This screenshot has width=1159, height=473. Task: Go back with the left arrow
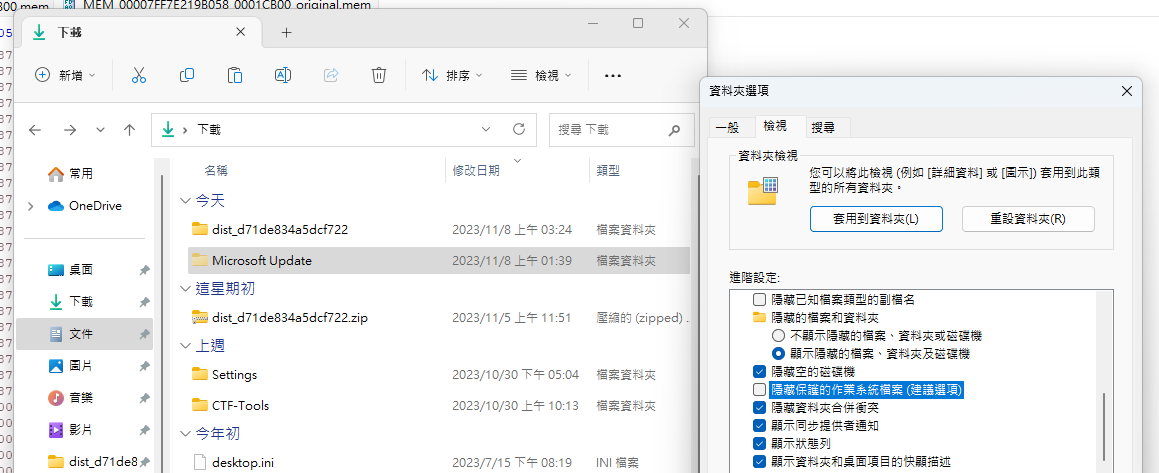[x=35, y=130]
